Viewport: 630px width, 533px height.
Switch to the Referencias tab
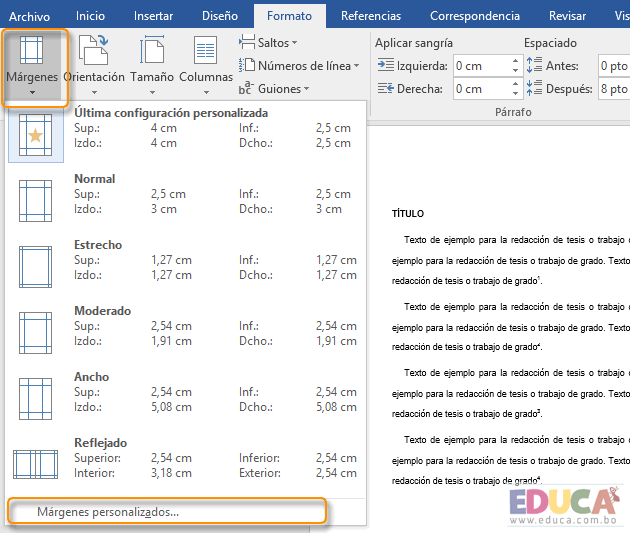[371, 16]
